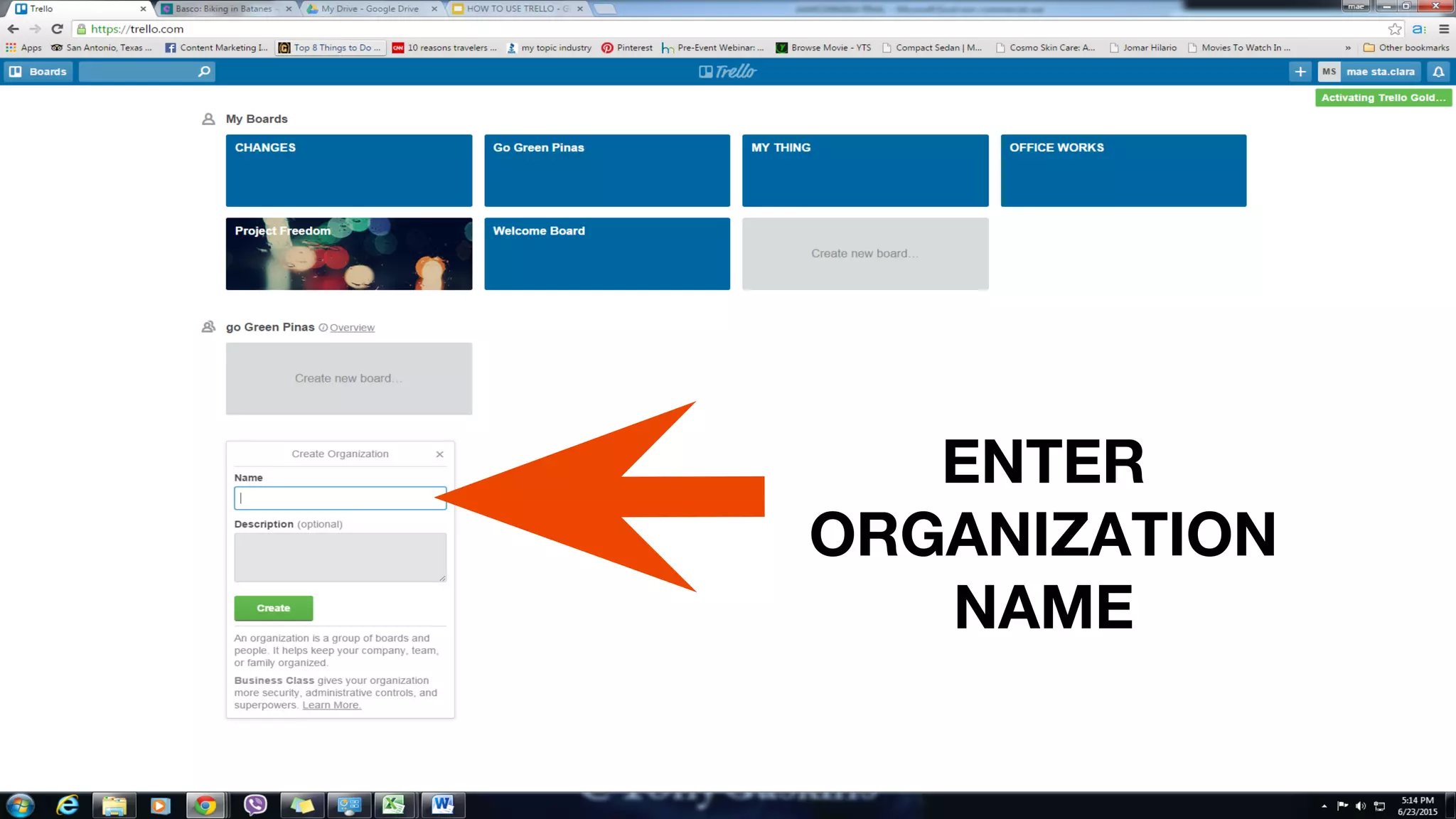Show hidden system tray icons
1456x819 pixels.
(1324, 806)
